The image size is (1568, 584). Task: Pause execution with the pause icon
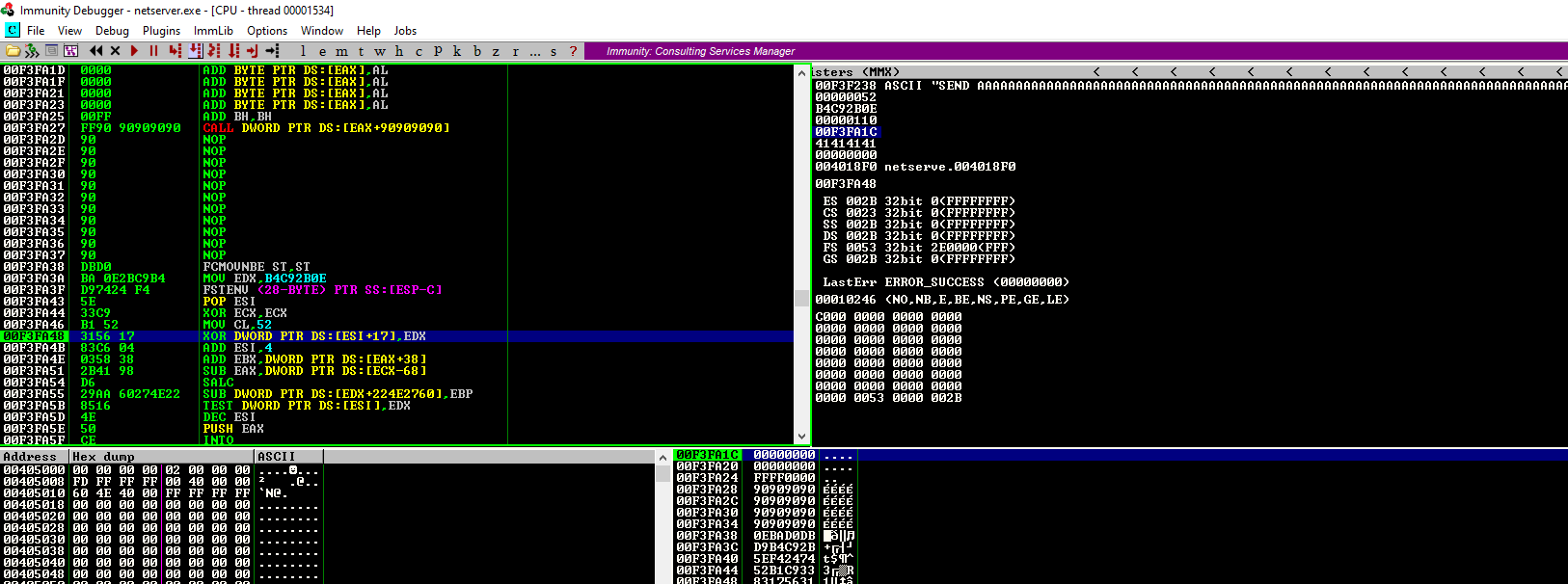(153, 51)
